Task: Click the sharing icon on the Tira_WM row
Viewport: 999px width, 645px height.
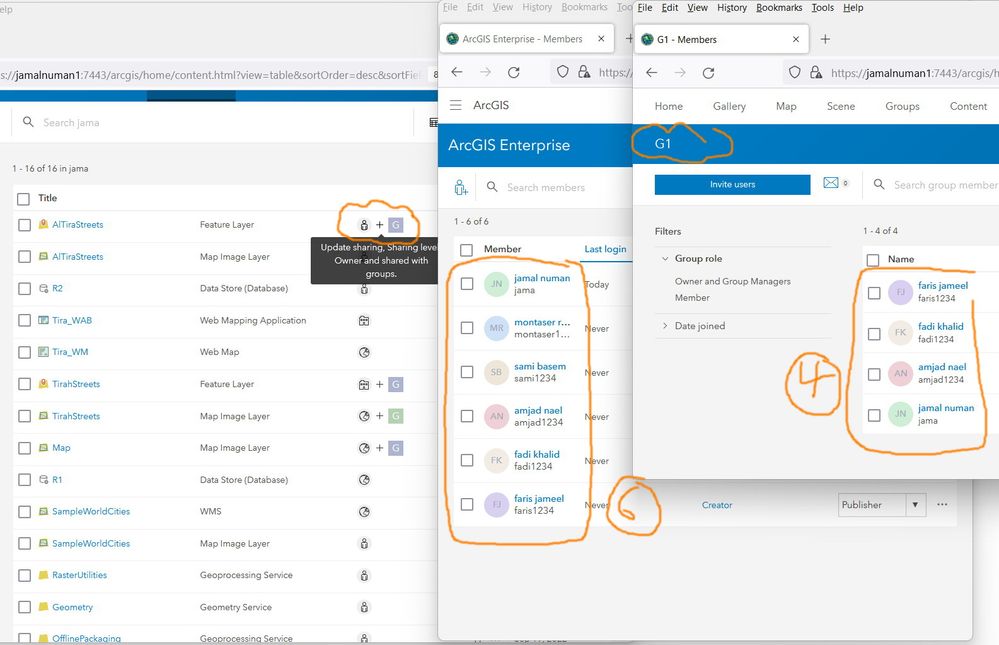Action: coord(364,352)
